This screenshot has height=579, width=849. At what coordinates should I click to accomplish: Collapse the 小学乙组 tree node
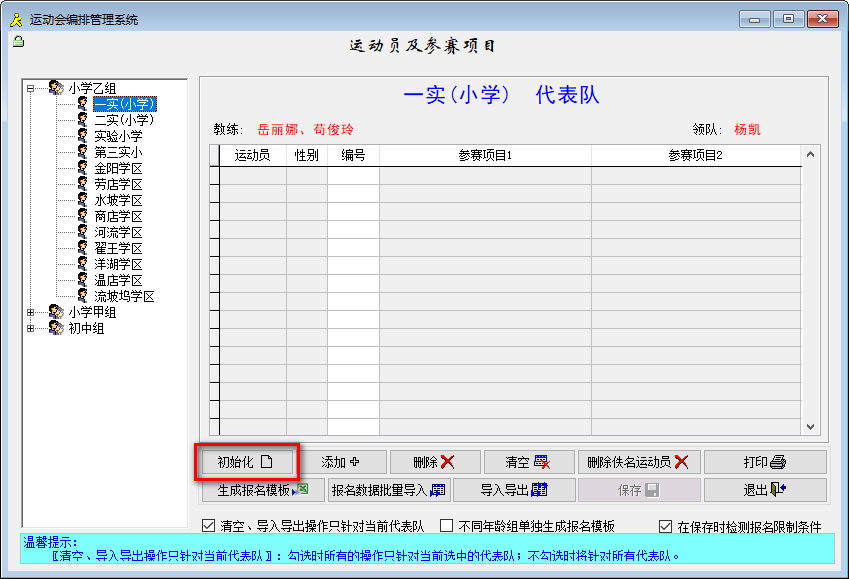coord(31,88)
